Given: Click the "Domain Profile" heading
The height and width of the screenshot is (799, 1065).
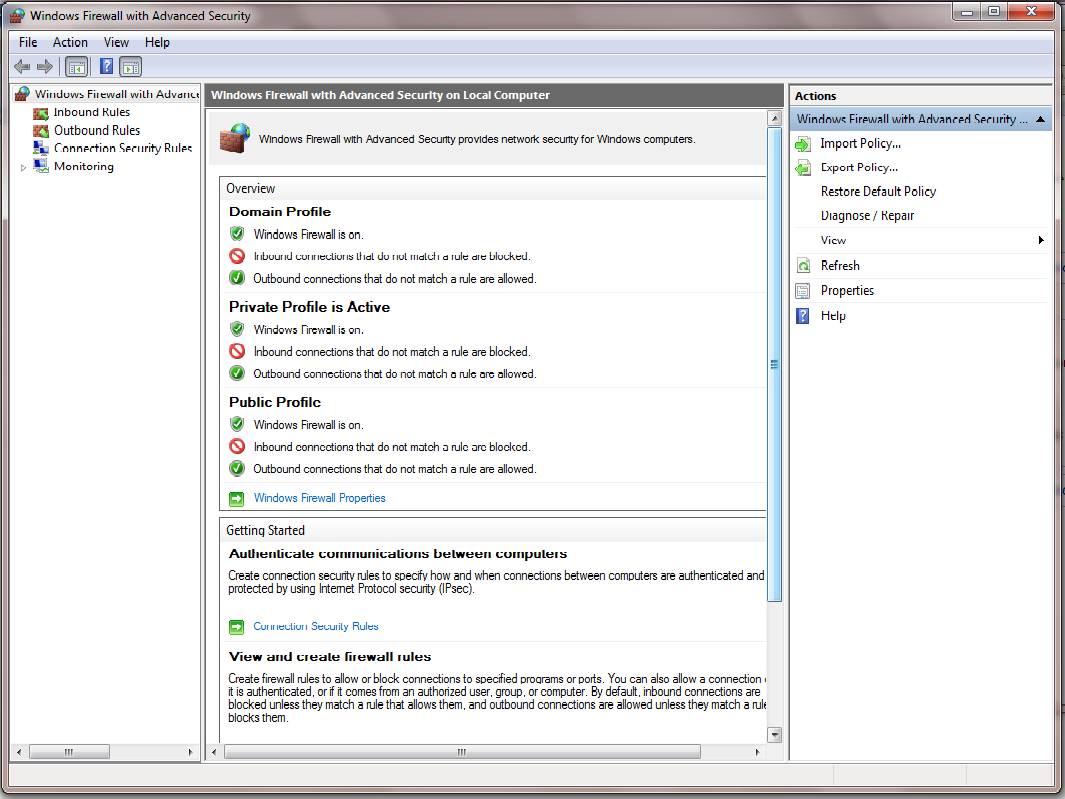Looking at the screenshot, I should [x=280, y=211].
